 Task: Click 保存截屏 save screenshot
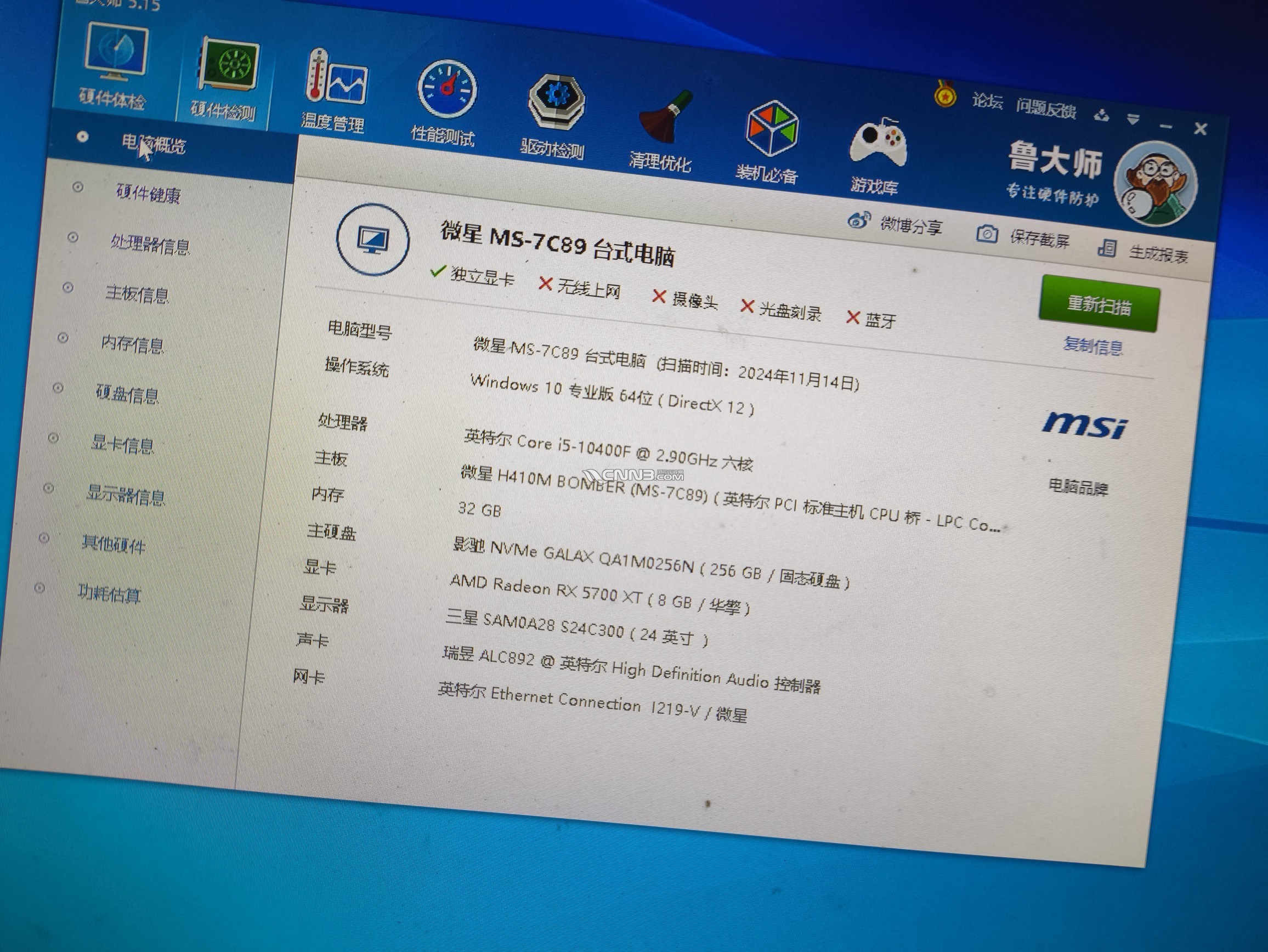point(1039,239)
